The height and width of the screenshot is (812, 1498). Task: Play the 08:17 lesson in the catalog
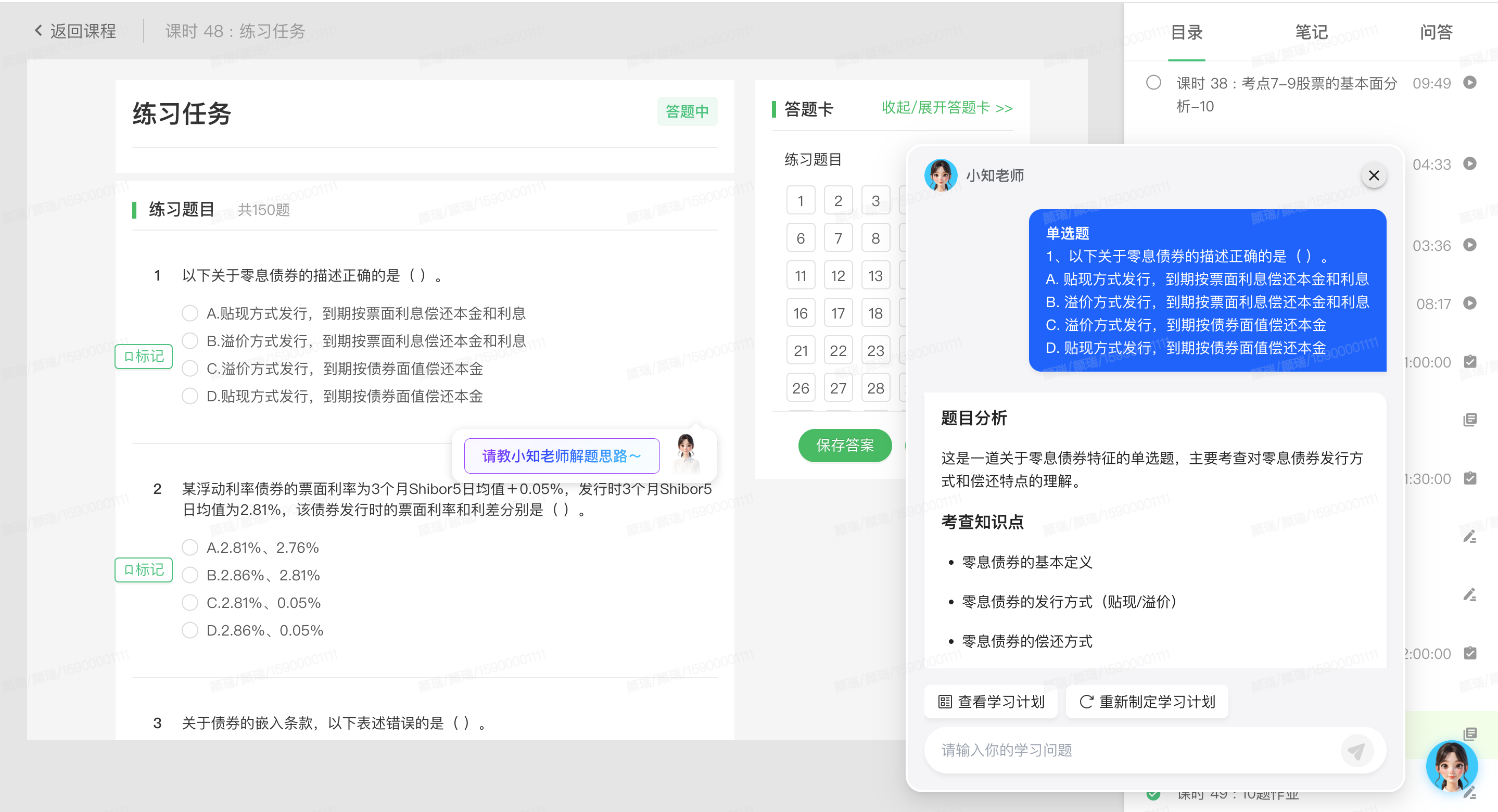[1470, 303]
